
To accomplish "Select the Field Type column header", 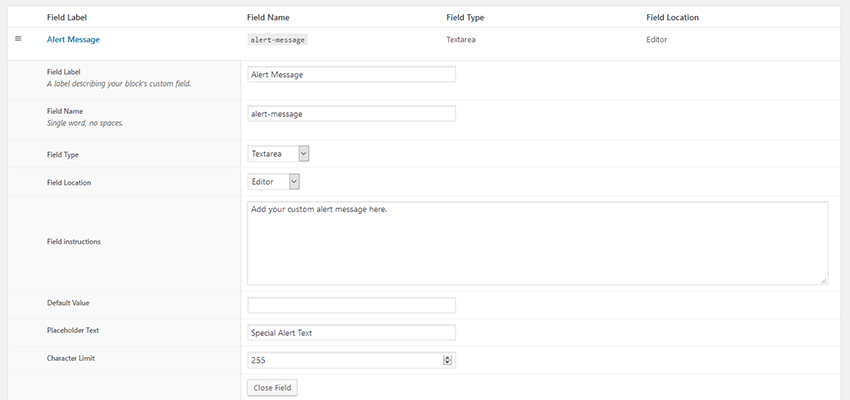I will (465, 17).
